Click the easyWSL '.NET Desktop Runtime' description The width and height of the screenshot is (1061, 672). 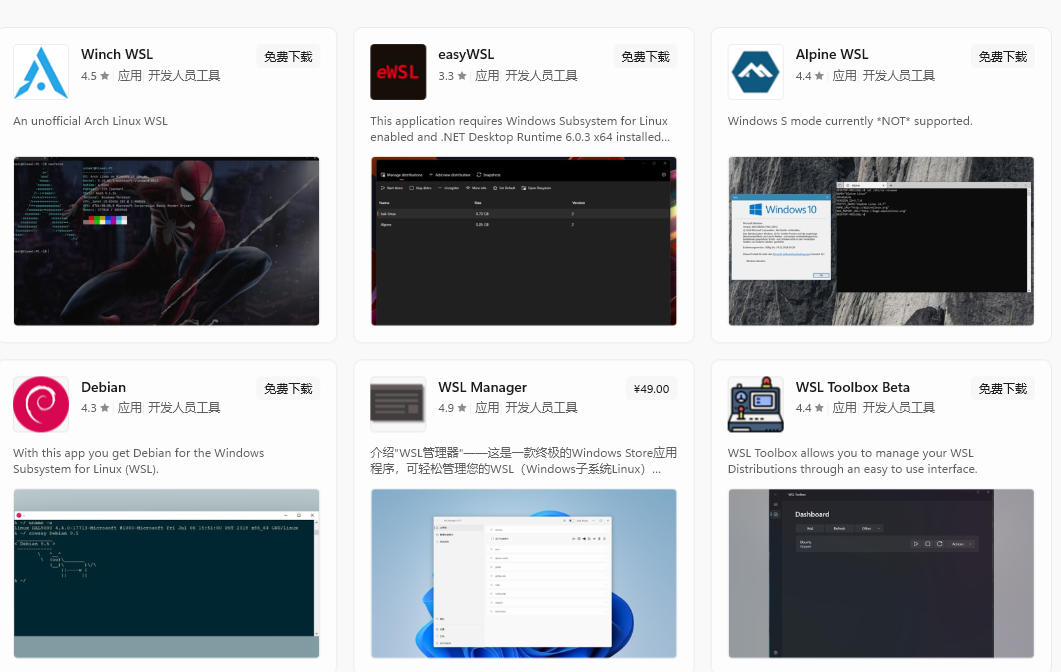(520, 129)
